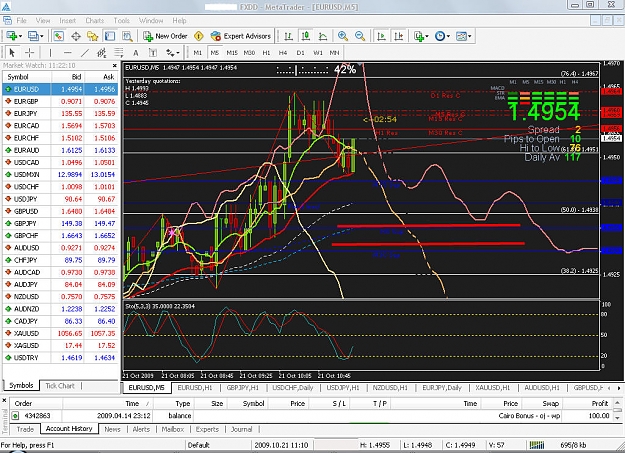
Task: Switch to candlestick chart icon
Action: click(x=306, y=36)
